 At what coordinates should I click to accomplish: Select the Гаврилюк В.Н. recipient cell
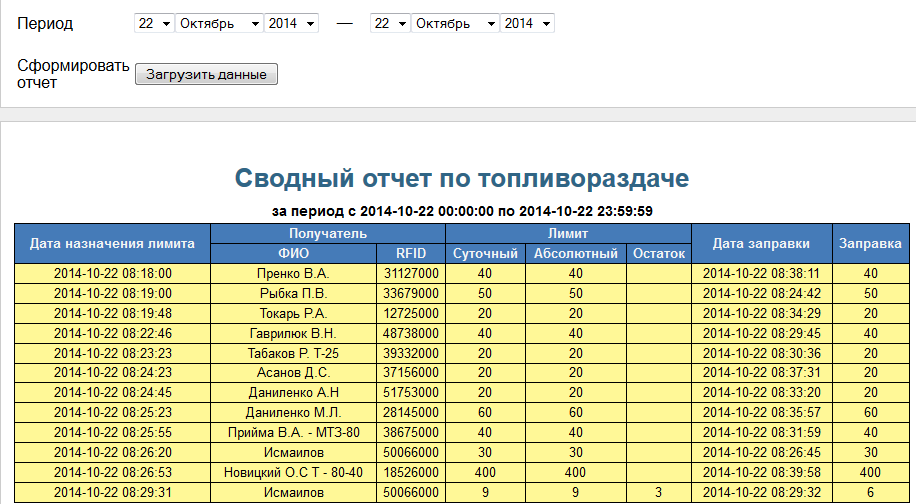(293, 333)
